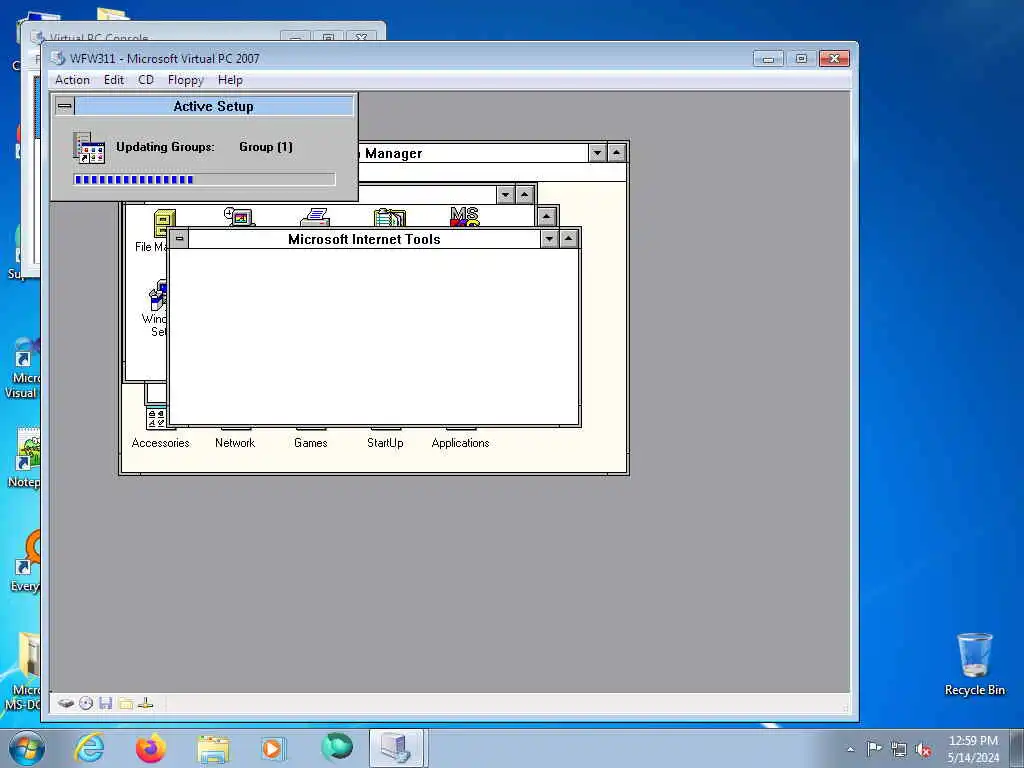
Task: Maximize the Microsoft Internet Tools window
Action: tap(569, 239)
